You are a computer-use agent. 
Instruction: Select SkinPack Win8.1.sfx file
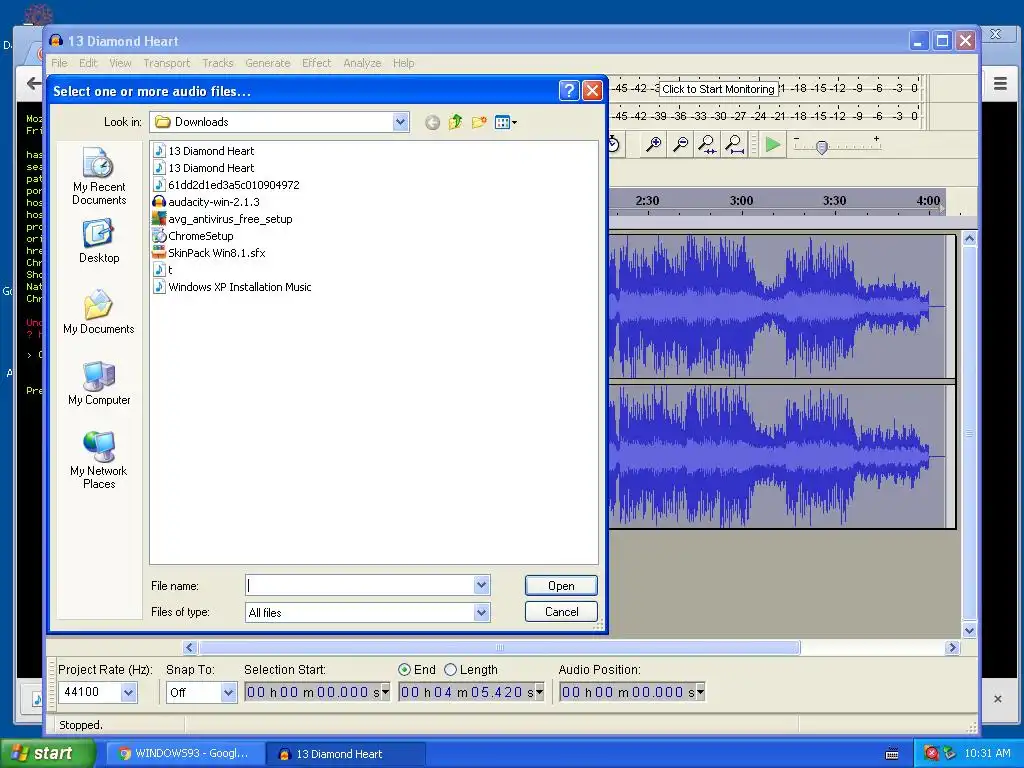209,253
